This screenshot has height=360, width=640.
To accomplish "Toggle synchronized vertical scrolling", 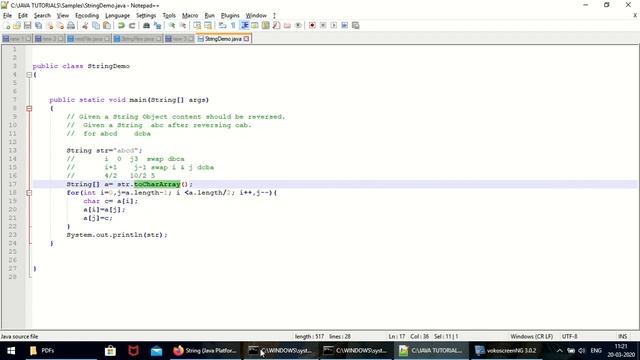I will [x=197, y=25].
